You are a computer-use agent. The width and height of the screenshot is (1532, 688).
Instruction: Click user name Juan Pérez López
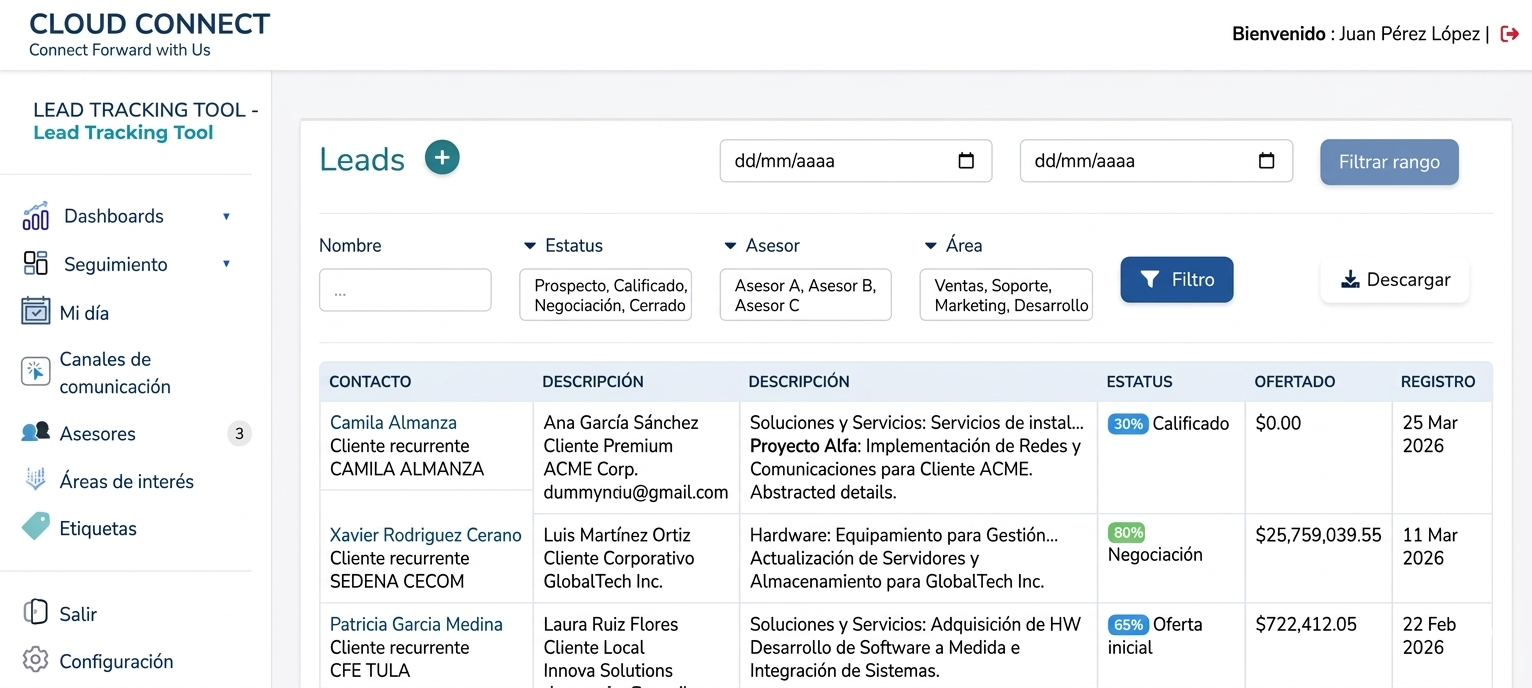pos(1409,34)
